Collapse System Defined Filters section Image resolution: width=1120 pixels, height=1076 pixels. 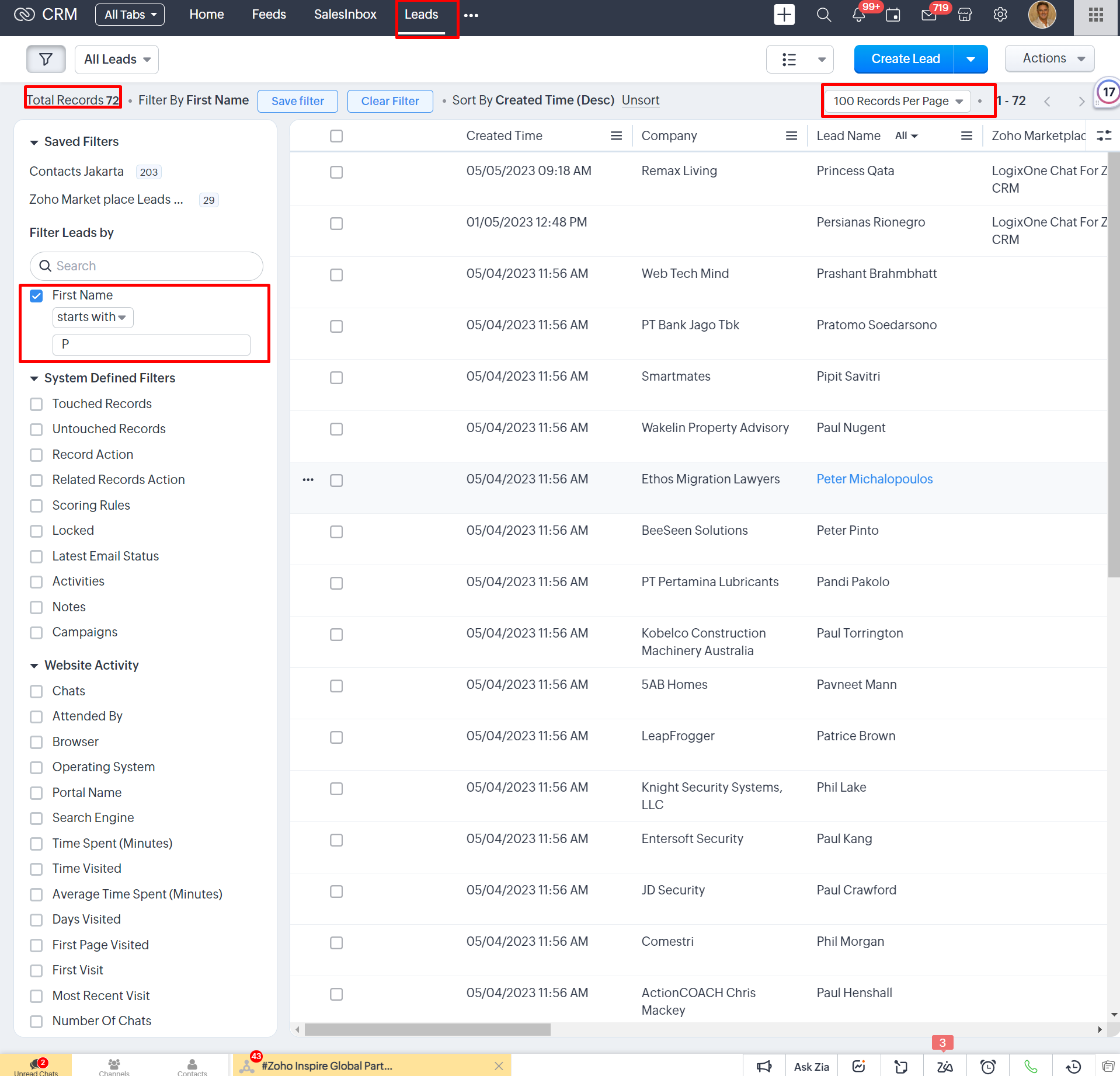tap(34, 378)
